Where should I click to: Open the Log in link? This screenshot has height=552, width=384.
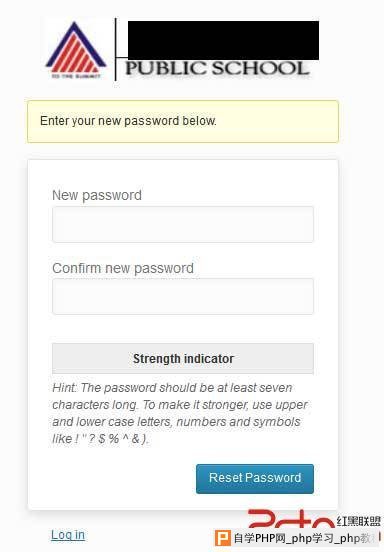coord(68,535)
